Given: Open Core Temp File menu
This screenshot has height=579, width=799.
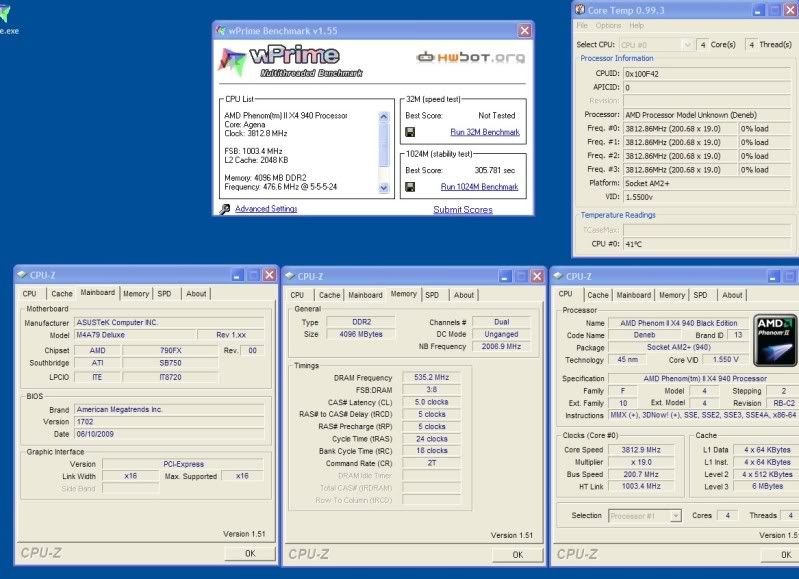Looking at the screenshot, I should tap(582, 25).
